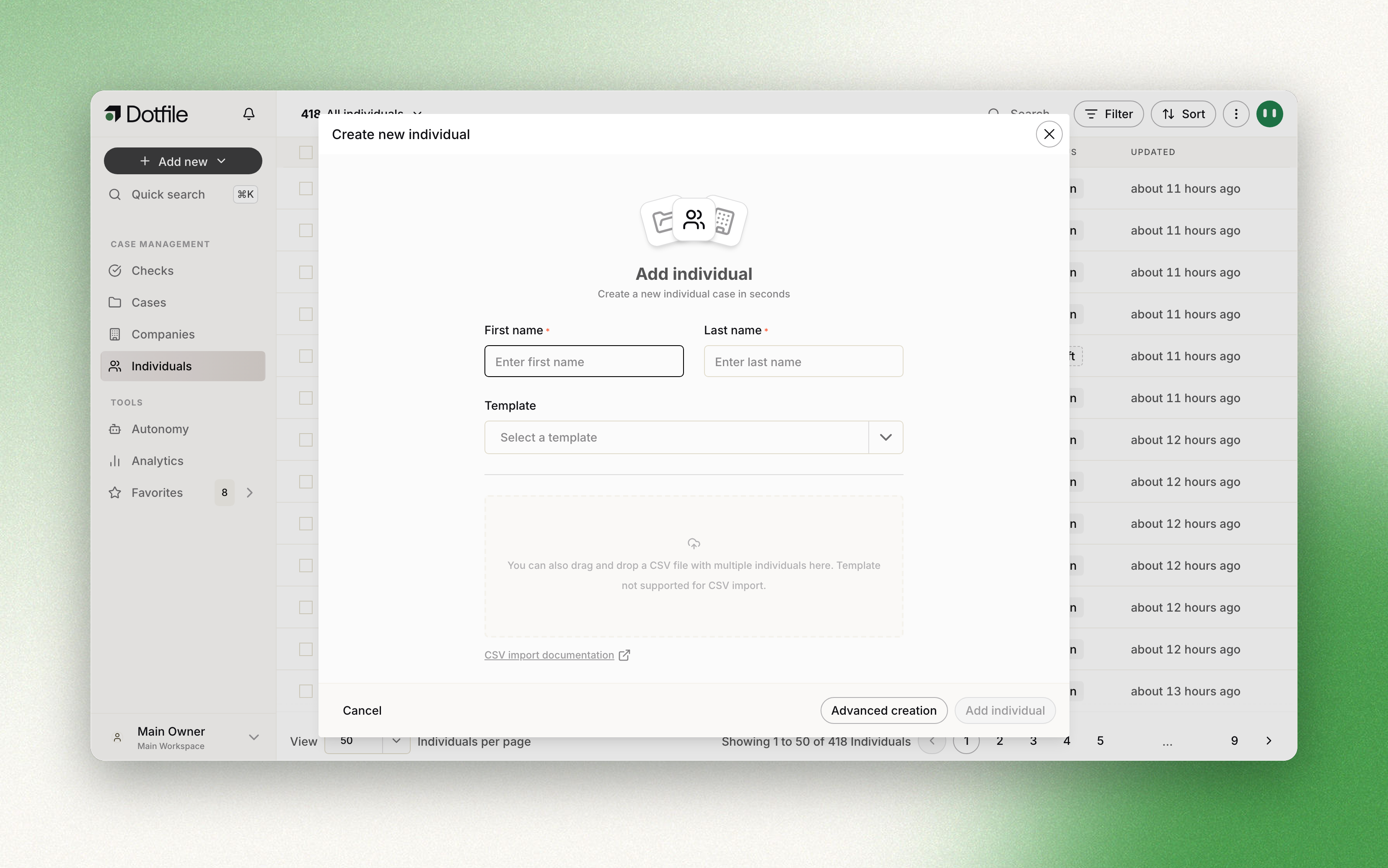Open Analytics in the sidebar
Image resolution: width=1388 pixels, height=868 pixels.
tap(183, 461)
